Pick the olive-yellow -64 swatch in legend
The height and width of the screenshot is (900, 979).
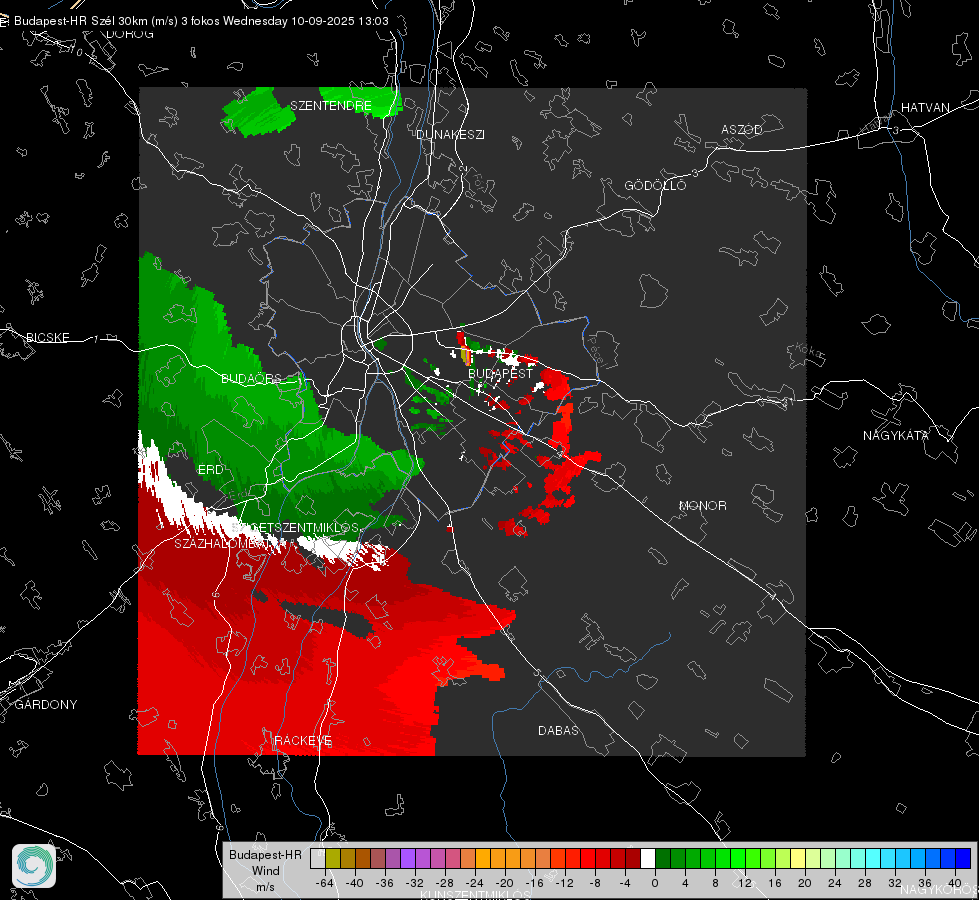pyautogui.click(x=333, y=859)
